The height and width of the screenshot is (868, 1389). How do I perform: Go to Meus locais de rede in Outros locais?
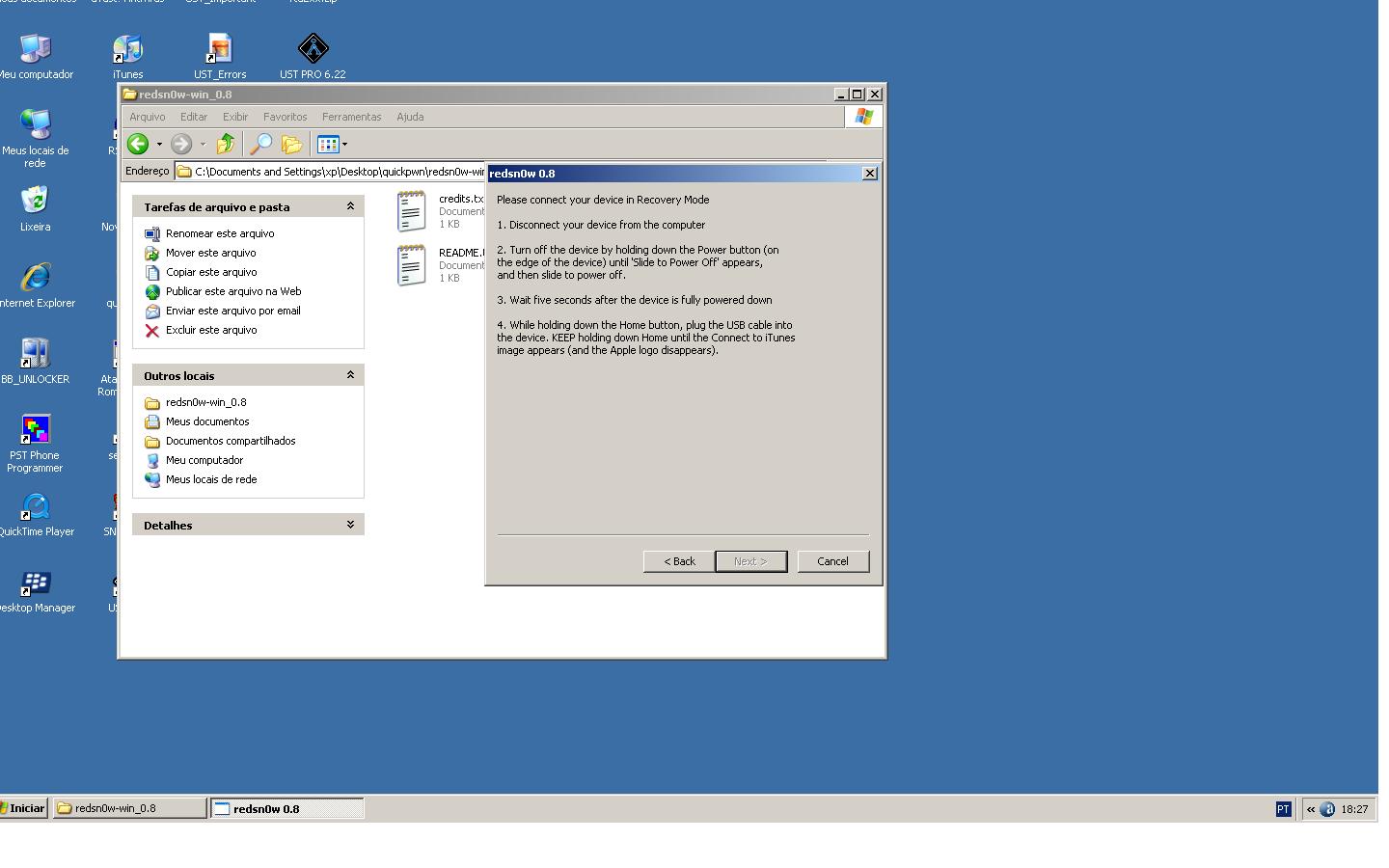point(211,479)
